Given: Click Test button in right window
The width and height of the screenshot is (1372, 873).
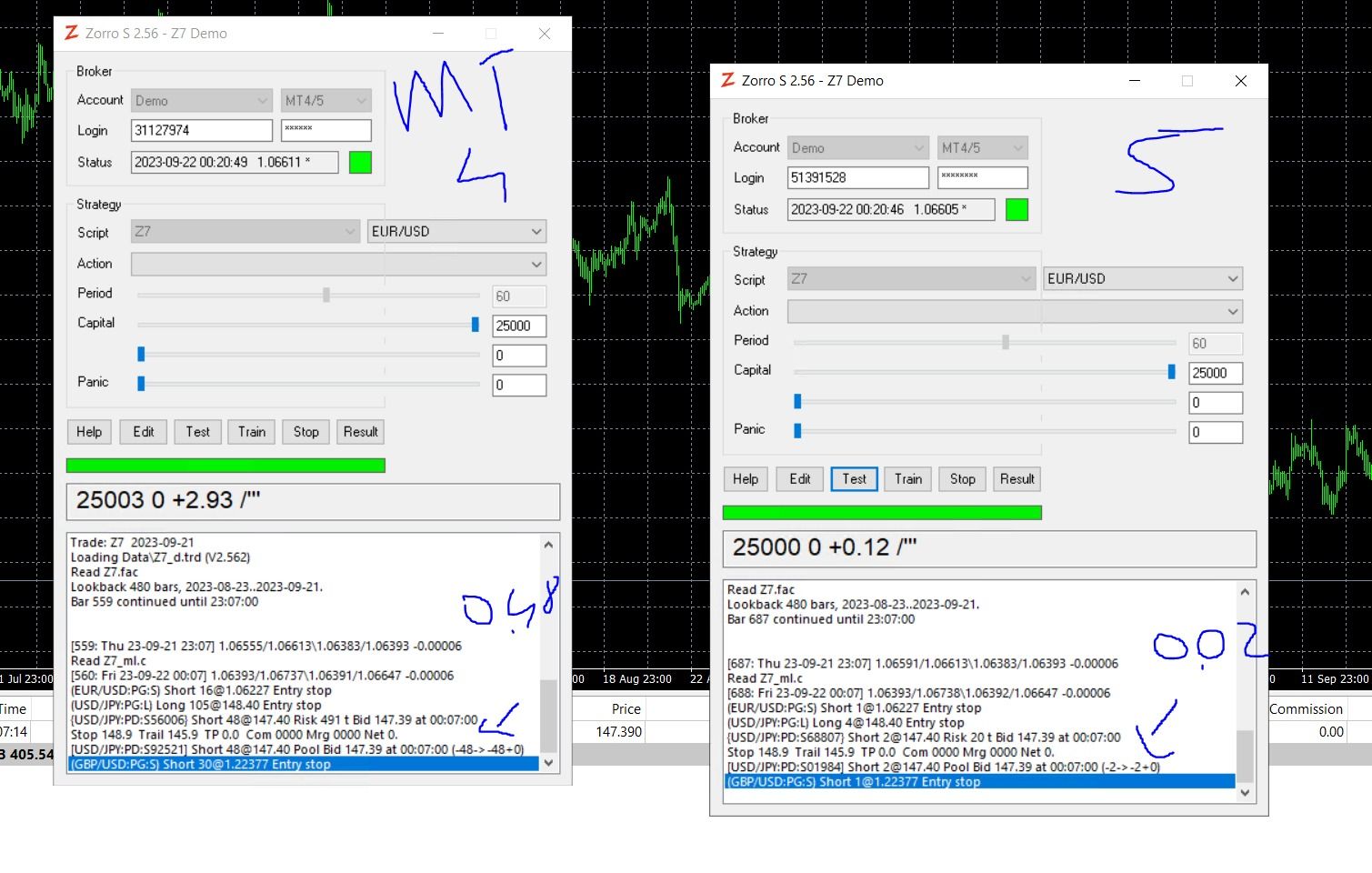Looking at the screenshot, I should click(x=855, y=479).
